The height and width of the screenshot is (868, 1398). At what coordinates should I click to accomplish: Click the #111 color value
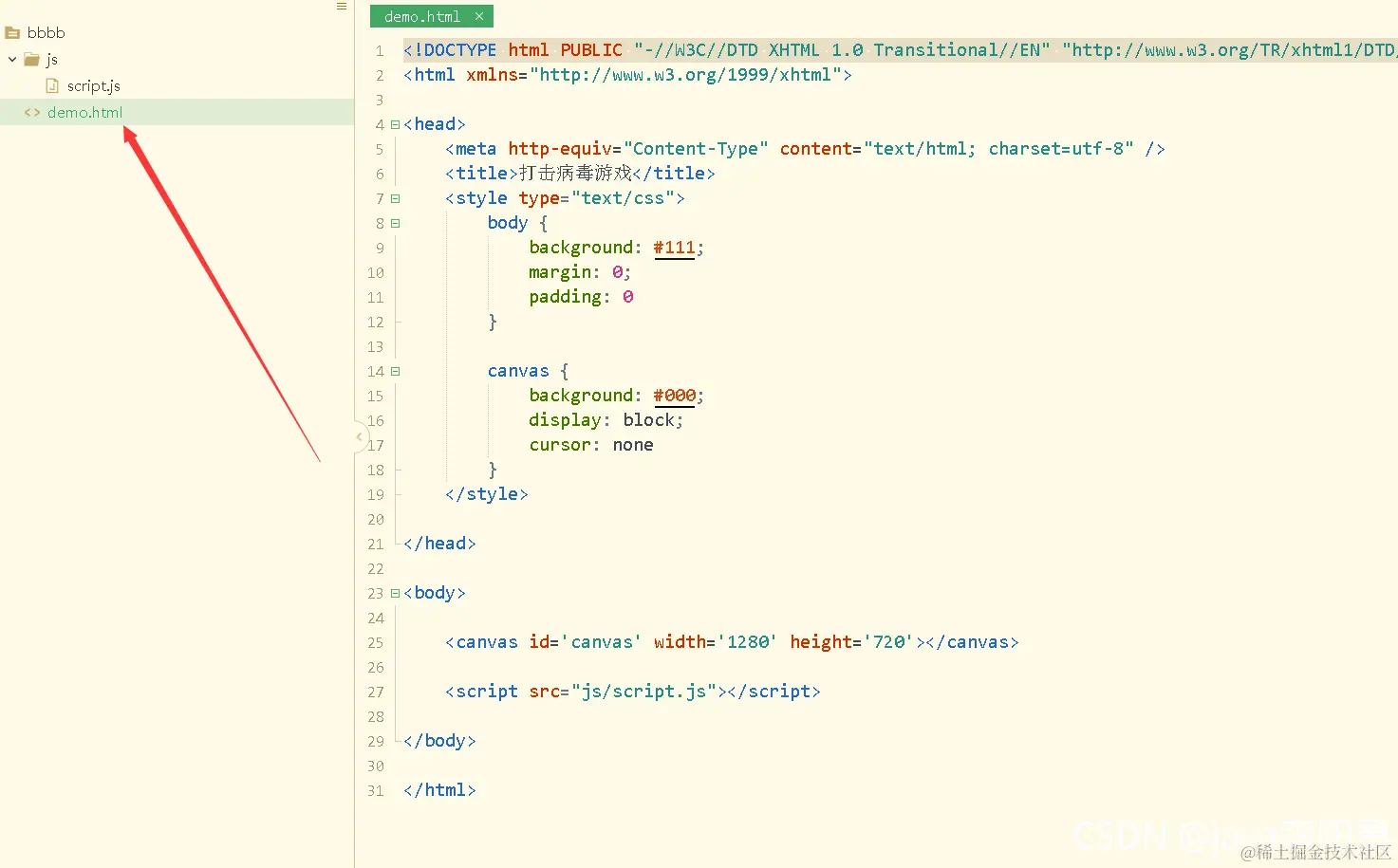coord(674,248)
